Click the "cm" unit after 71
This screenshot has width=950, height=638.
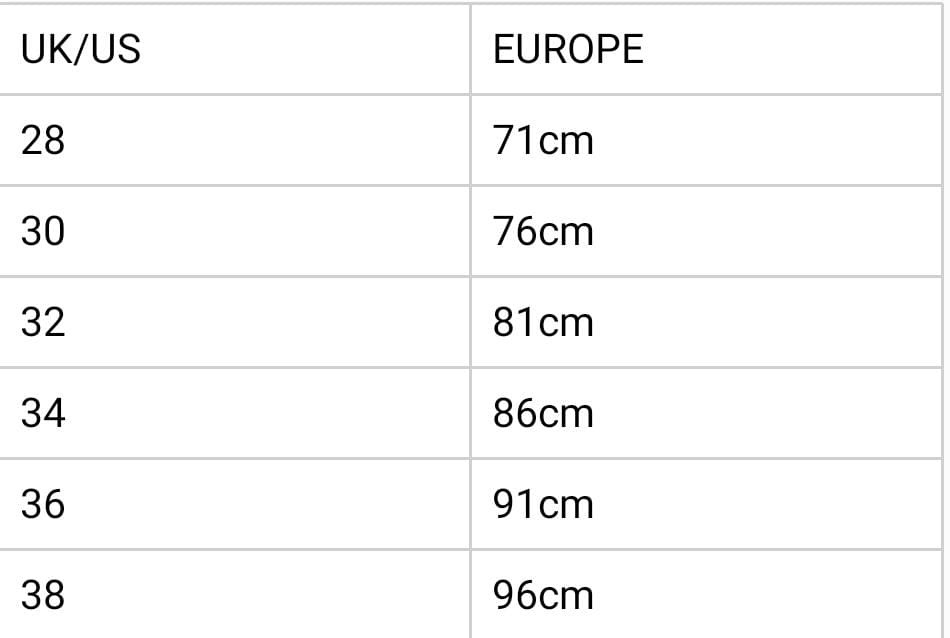566,142
